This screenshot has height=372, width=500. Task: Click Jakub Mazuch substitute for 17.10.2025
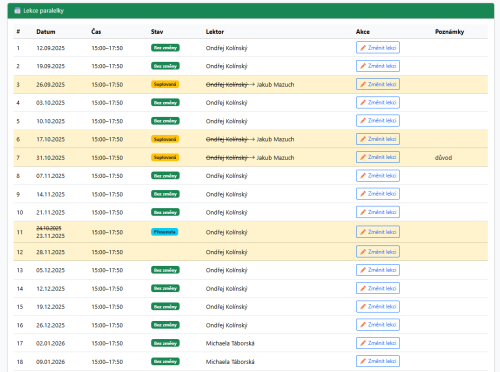[x=275, y=139]
